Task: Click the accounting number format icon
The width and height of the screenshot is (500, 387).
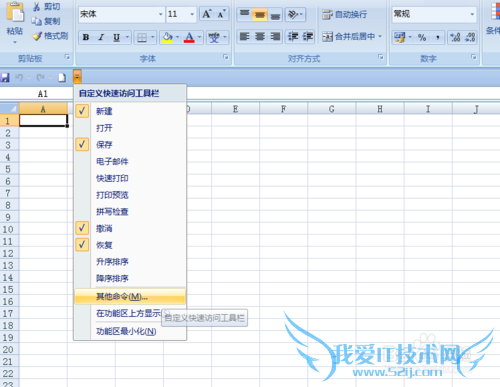Action: [x=399, y=37]
